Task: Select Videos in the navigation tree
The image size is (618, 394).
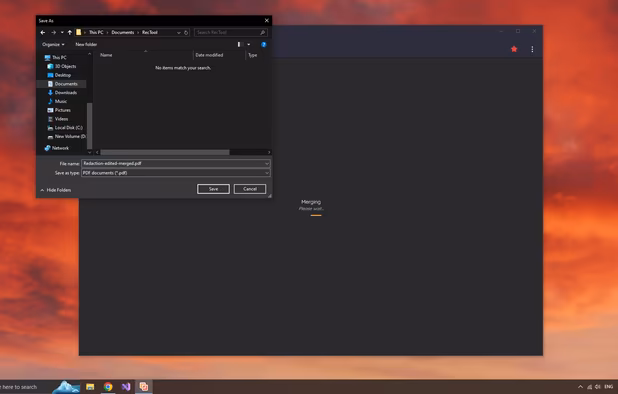Action: coord(58,119)
